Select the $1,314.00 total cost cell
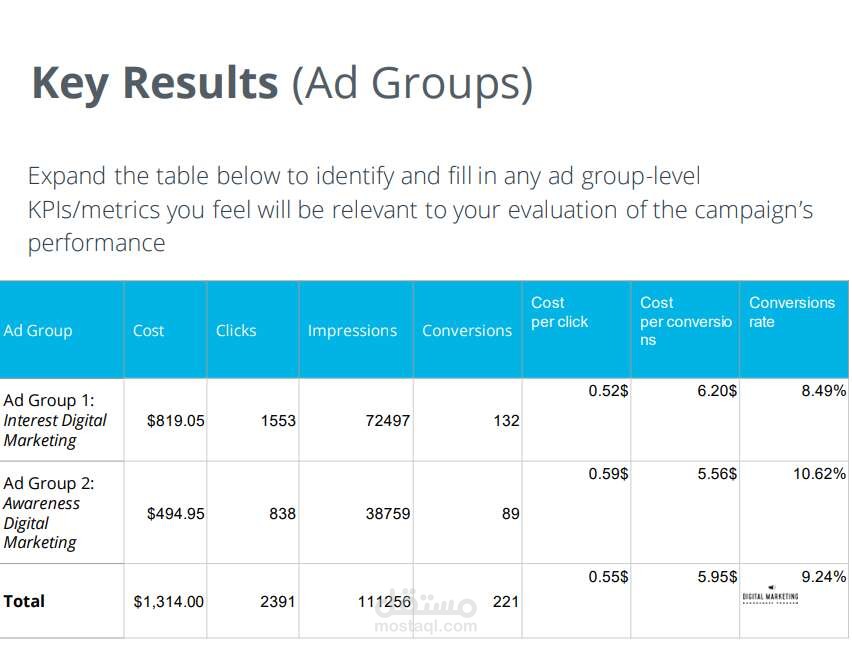Viewport: 852px width, 648px height. [x=168, y=601]
